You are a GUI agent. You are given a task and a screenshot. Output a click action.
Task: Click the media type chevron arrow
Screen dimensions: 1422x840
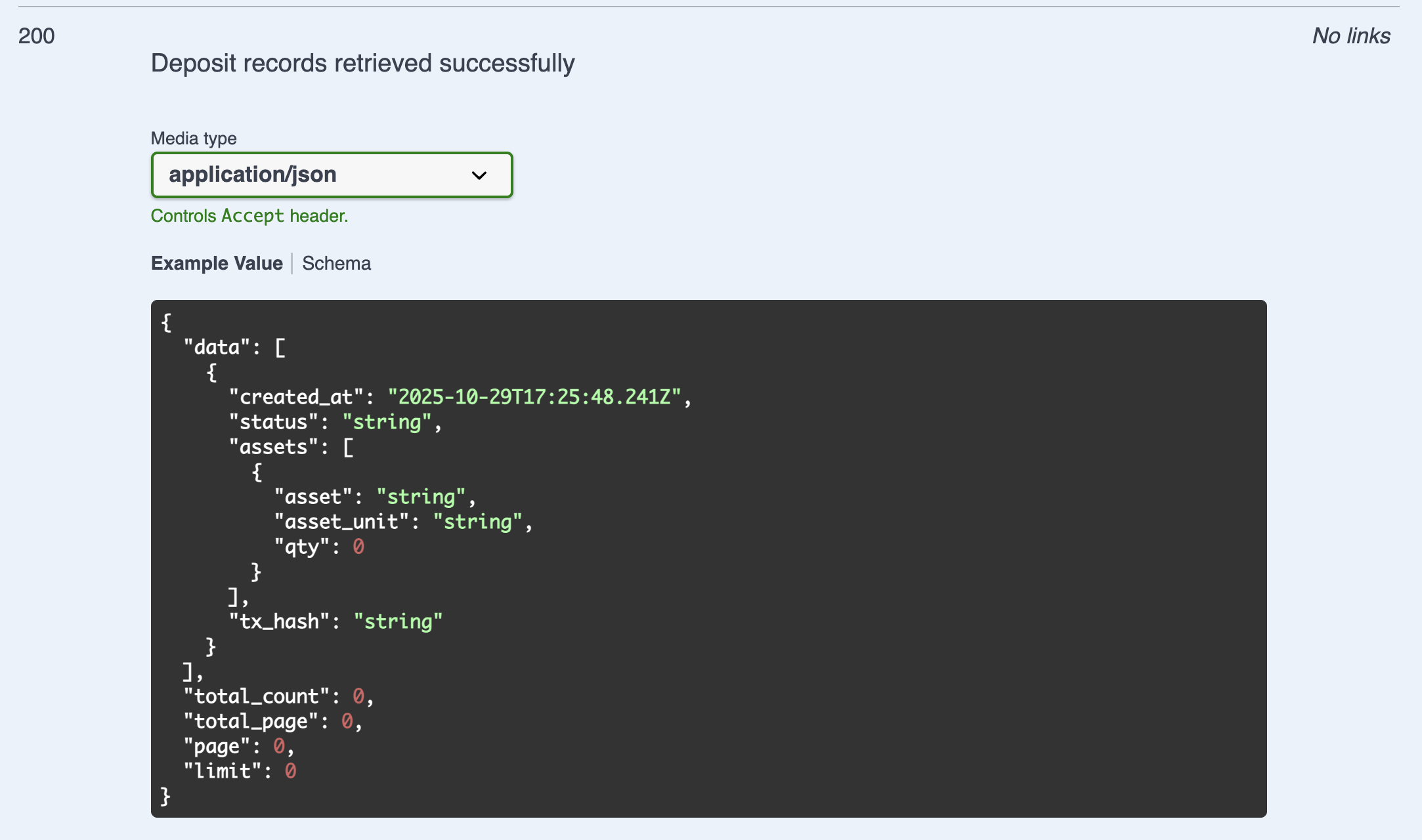pos(479,175)
